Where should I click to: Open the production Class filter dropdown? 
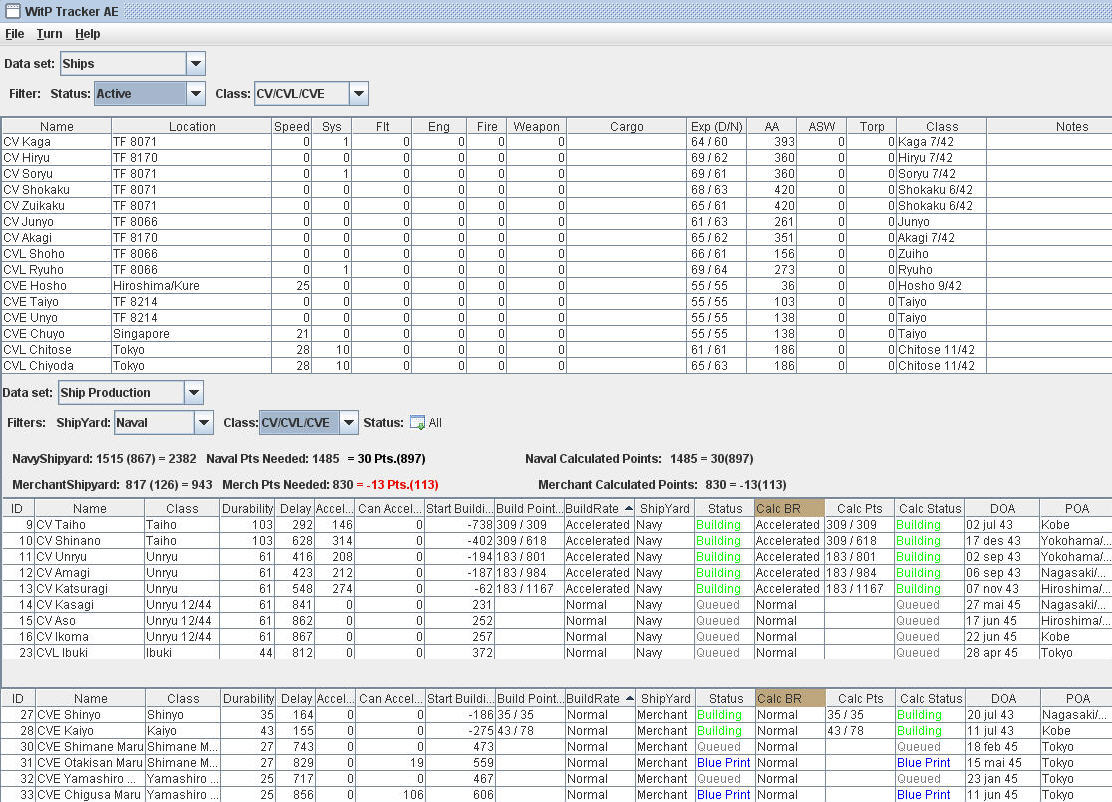[348, 423]
